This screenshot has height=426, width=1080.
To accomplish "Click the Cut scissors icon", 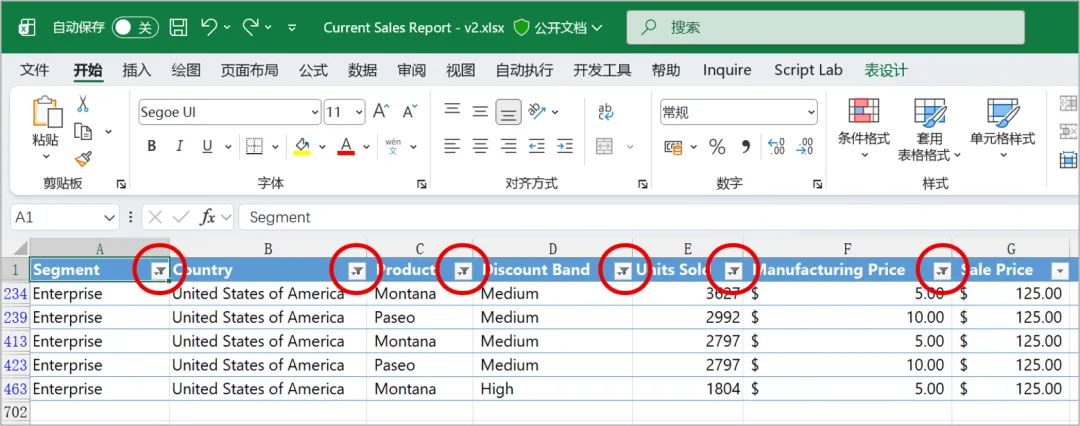I will 83,104.
